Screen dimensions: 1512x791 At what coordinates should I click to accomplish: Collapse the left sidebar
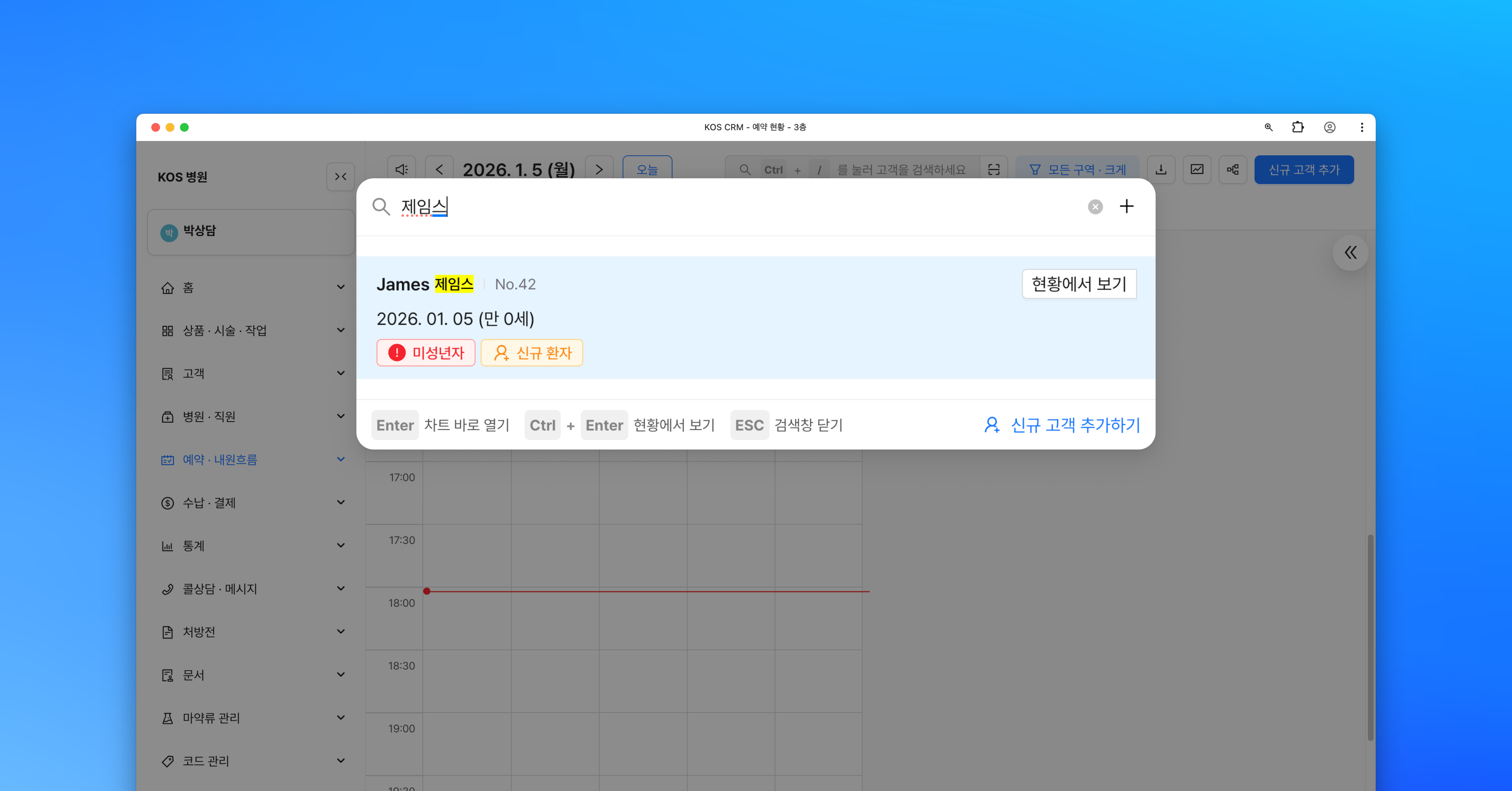(340, 177)
